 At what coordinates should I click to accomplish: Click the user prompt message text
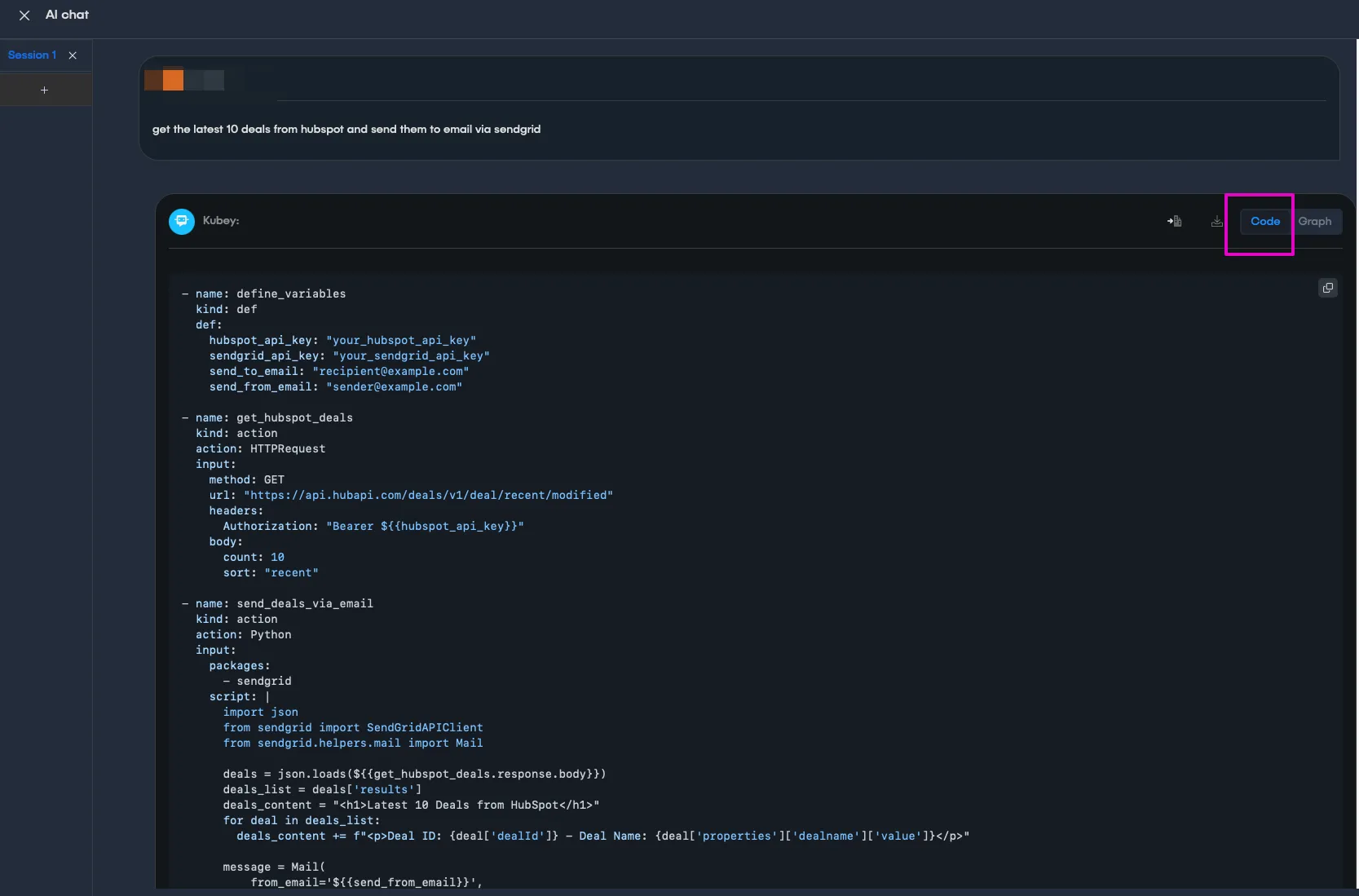346,129
